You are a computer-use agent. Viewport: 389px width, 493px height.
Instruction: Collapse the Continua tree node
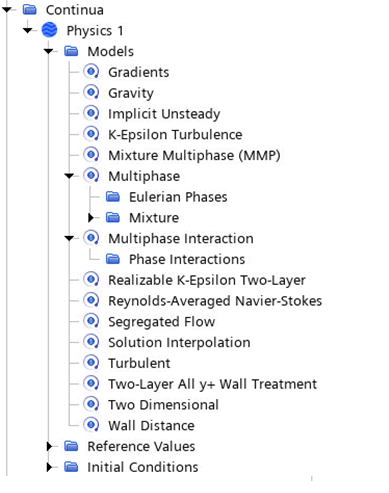tap(7, 10)
